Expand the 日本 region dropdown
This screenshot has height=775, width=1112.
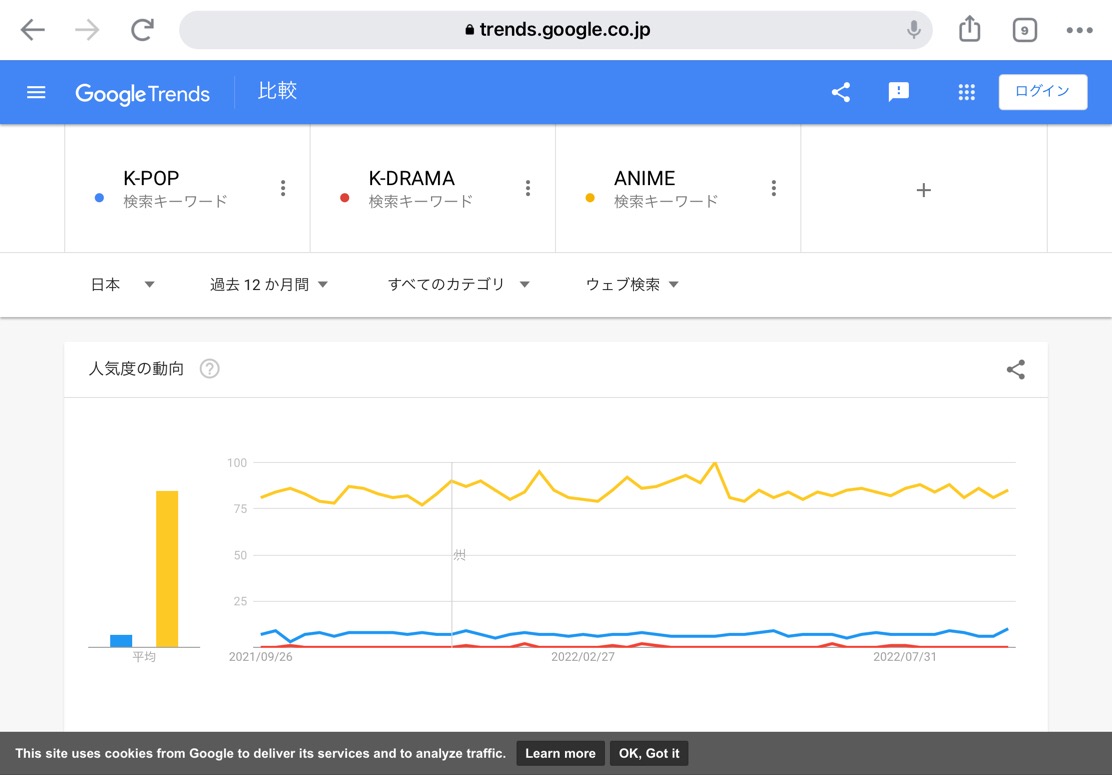122,285
